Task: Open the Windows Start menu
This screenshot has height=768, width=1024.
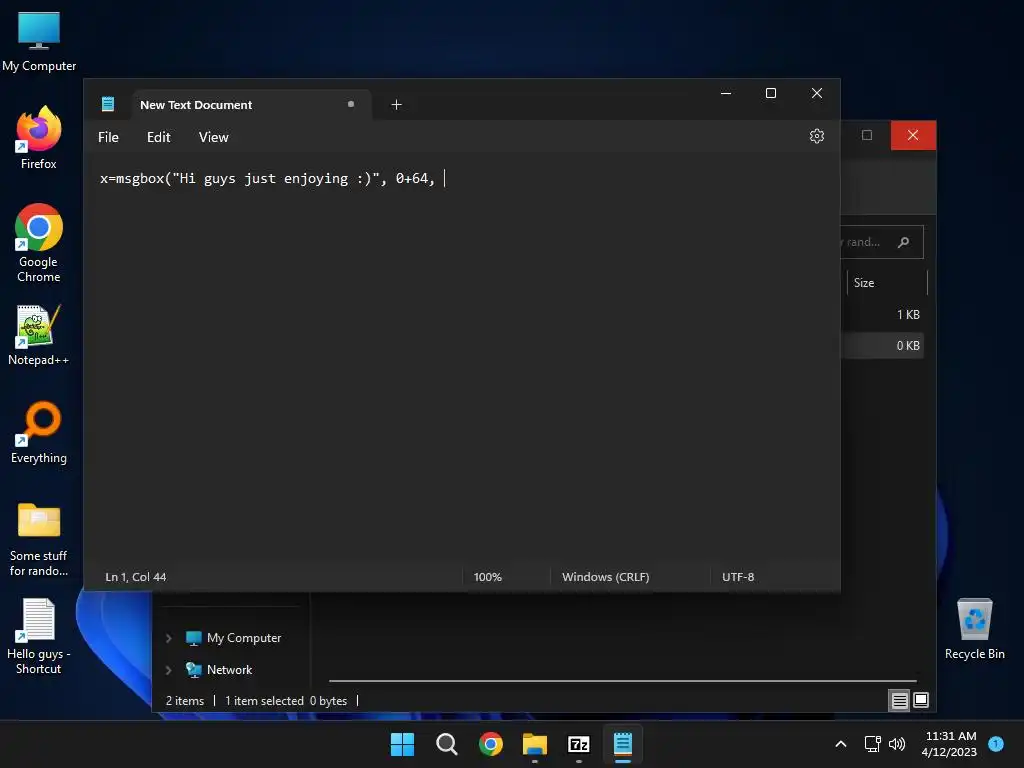Action: point(402,744)
